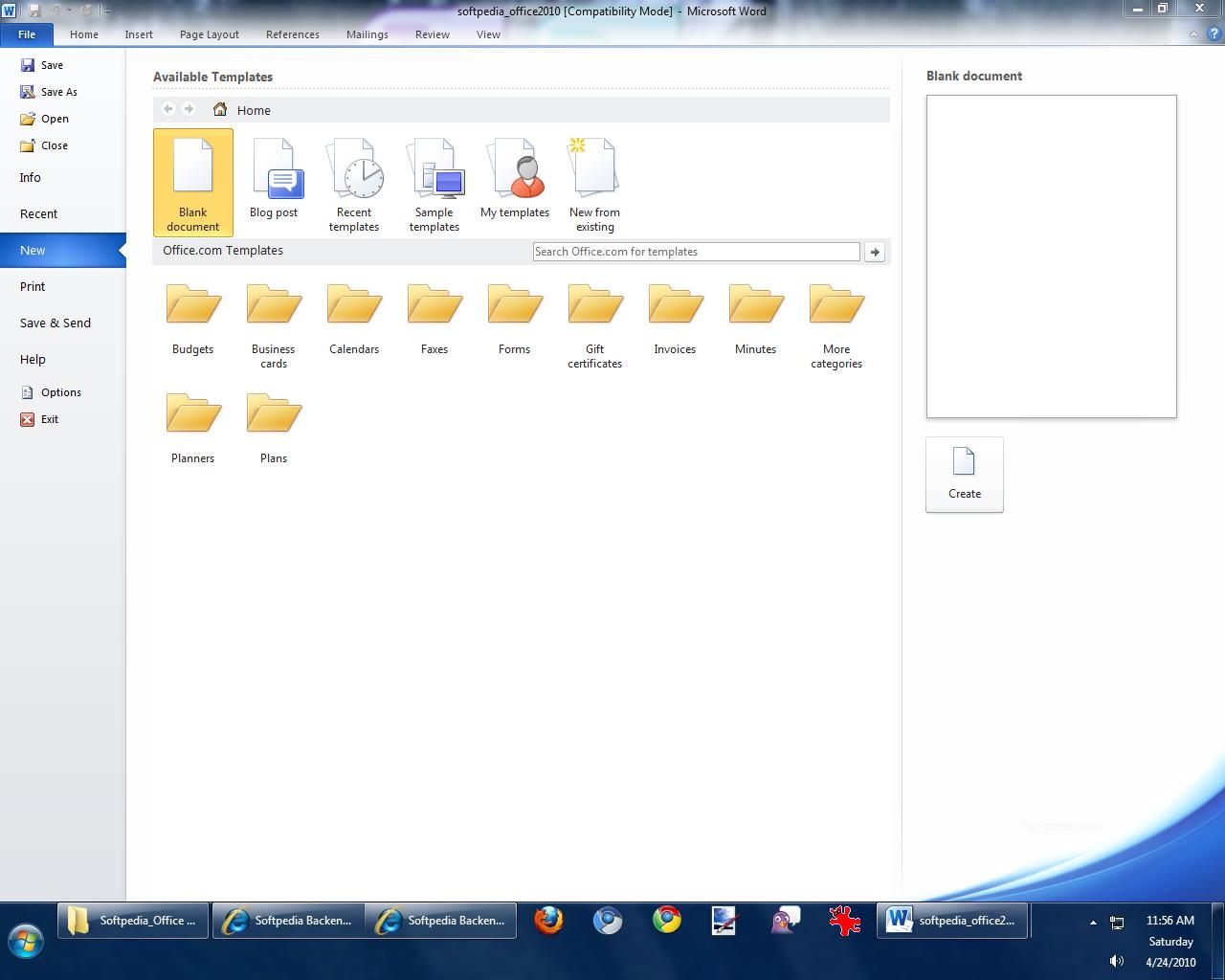Select the Blank document template
This screenshot has height=980, width=1225.
[192, 182]
